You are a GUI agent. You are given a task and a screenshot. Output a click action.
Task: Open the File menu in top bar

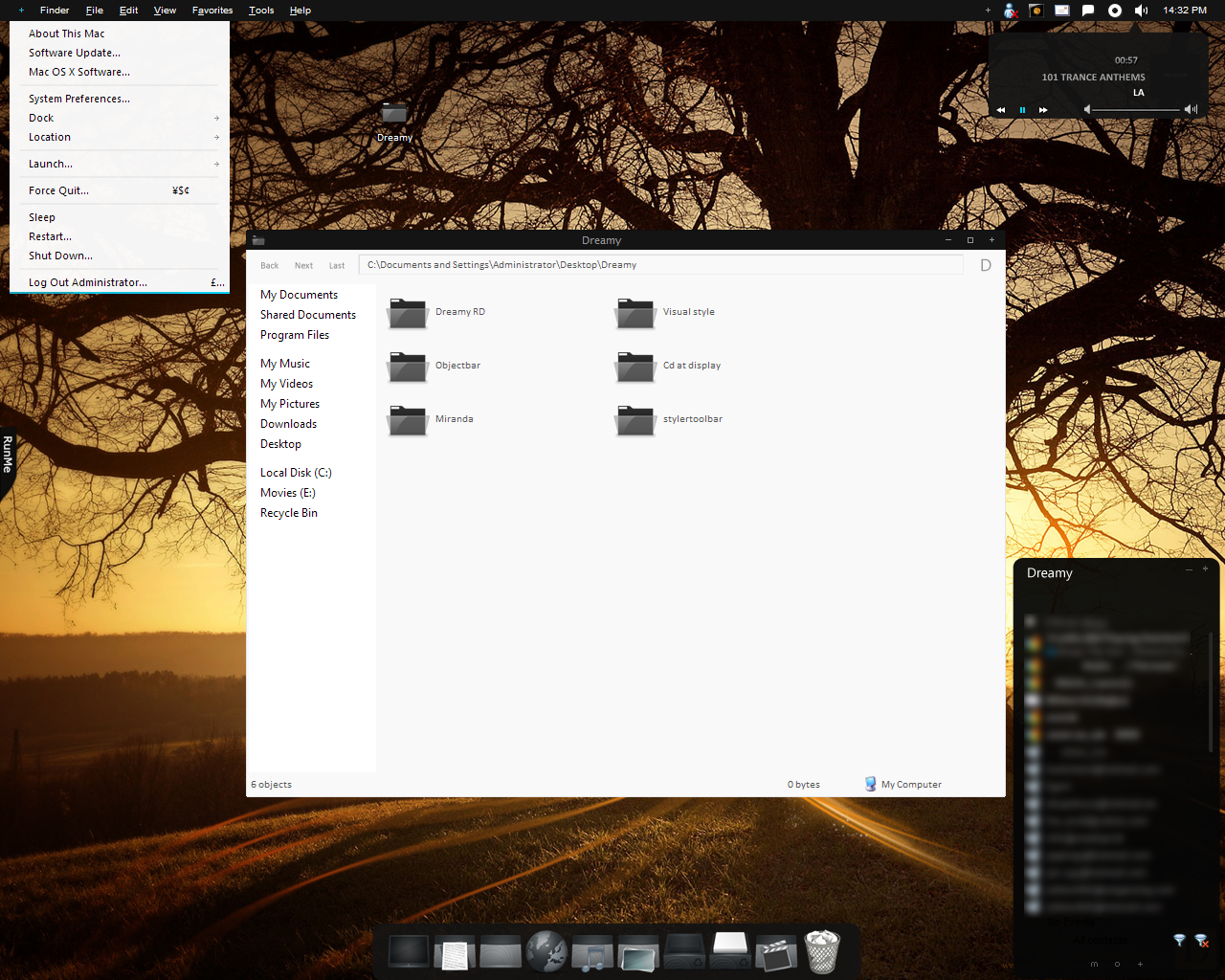[94, 11]
